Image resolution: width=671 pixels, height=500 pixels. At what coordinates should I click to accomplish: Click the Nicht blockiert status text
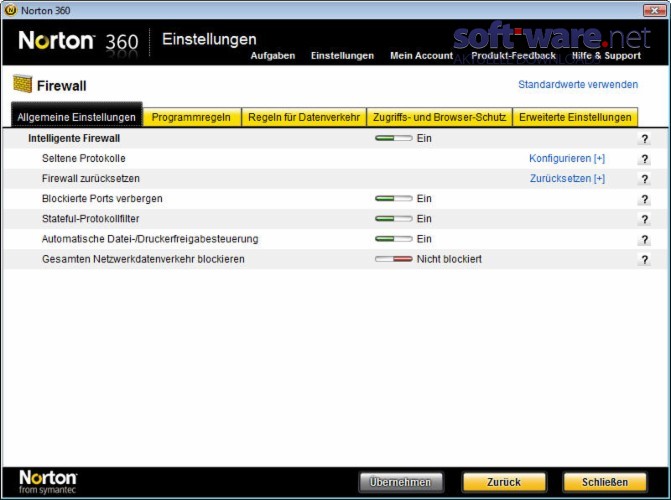tap(449, 259)
